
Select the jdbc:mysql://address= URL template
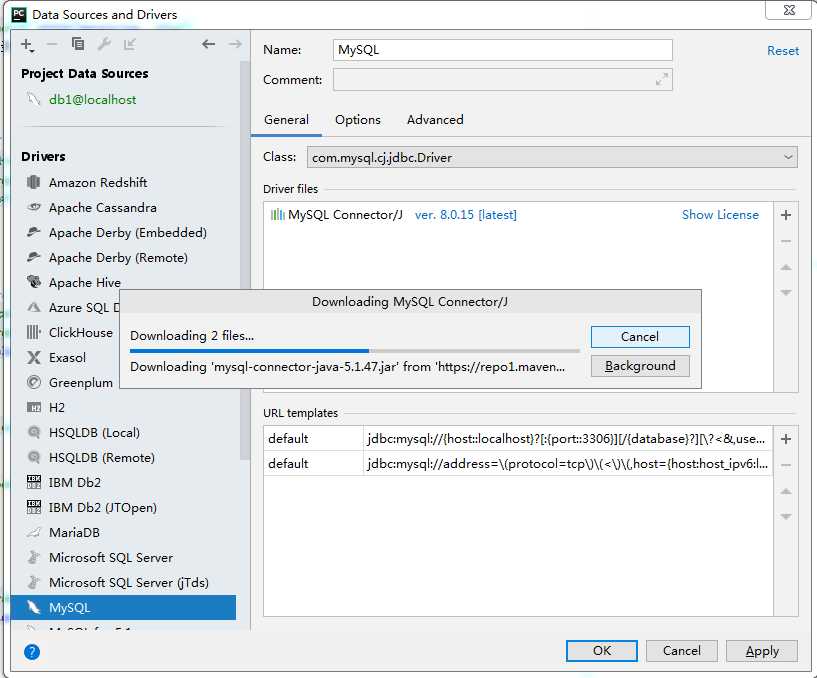[x=567, y=464]
